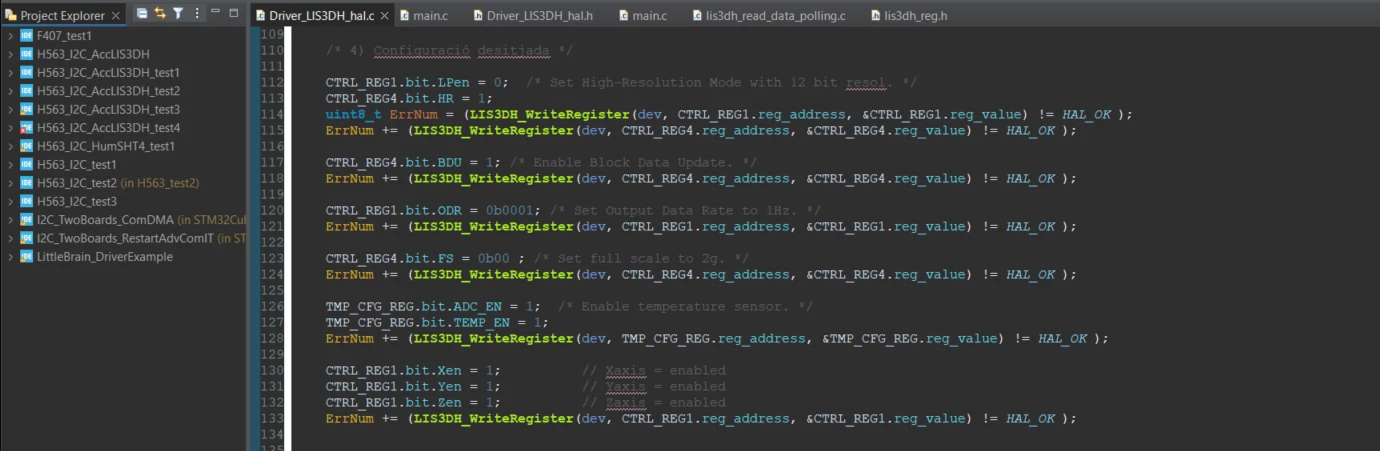
Task: Expand the I2C_TwoBoards_RestartAdvComIT project
Action: (x=10, y=238)
